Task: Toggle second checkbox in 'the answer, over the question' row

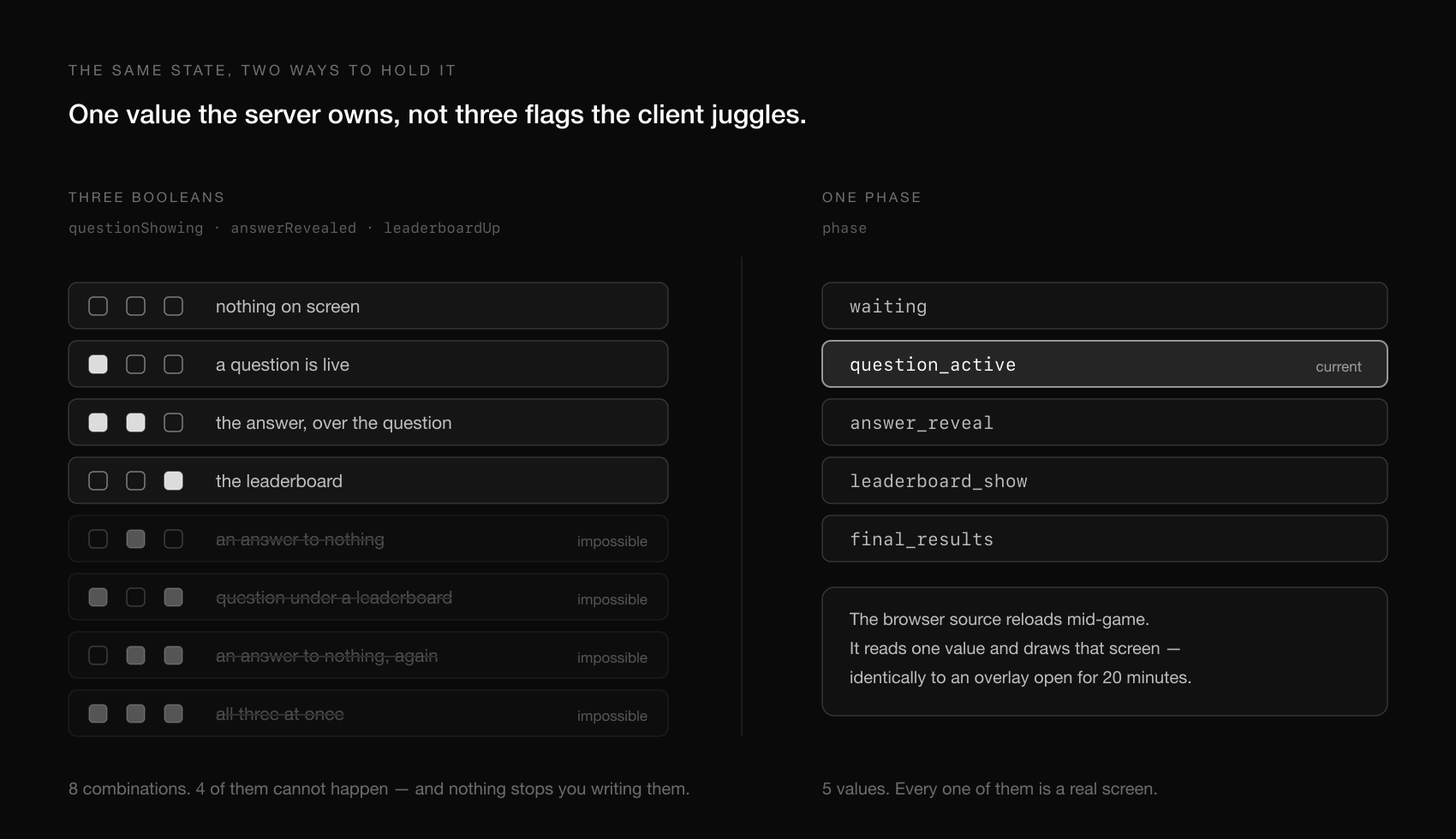Action: 136,423
